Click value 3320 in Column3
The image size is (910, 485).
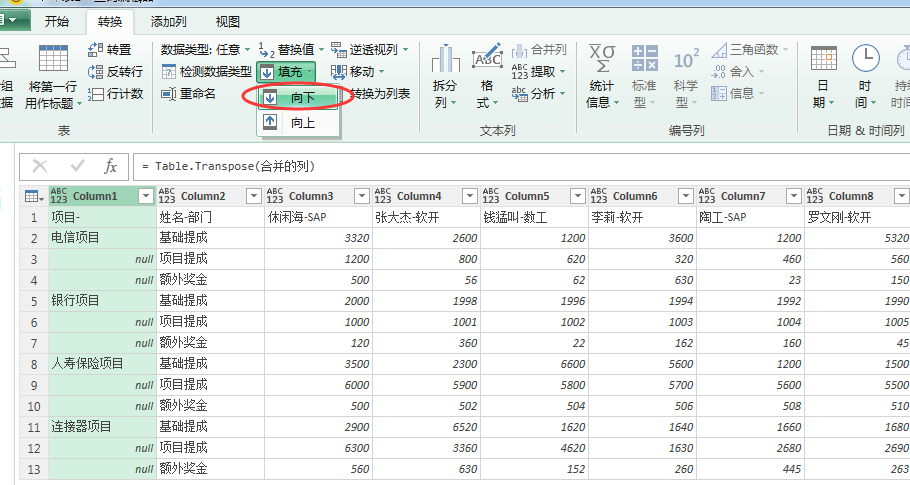[318, 238]
